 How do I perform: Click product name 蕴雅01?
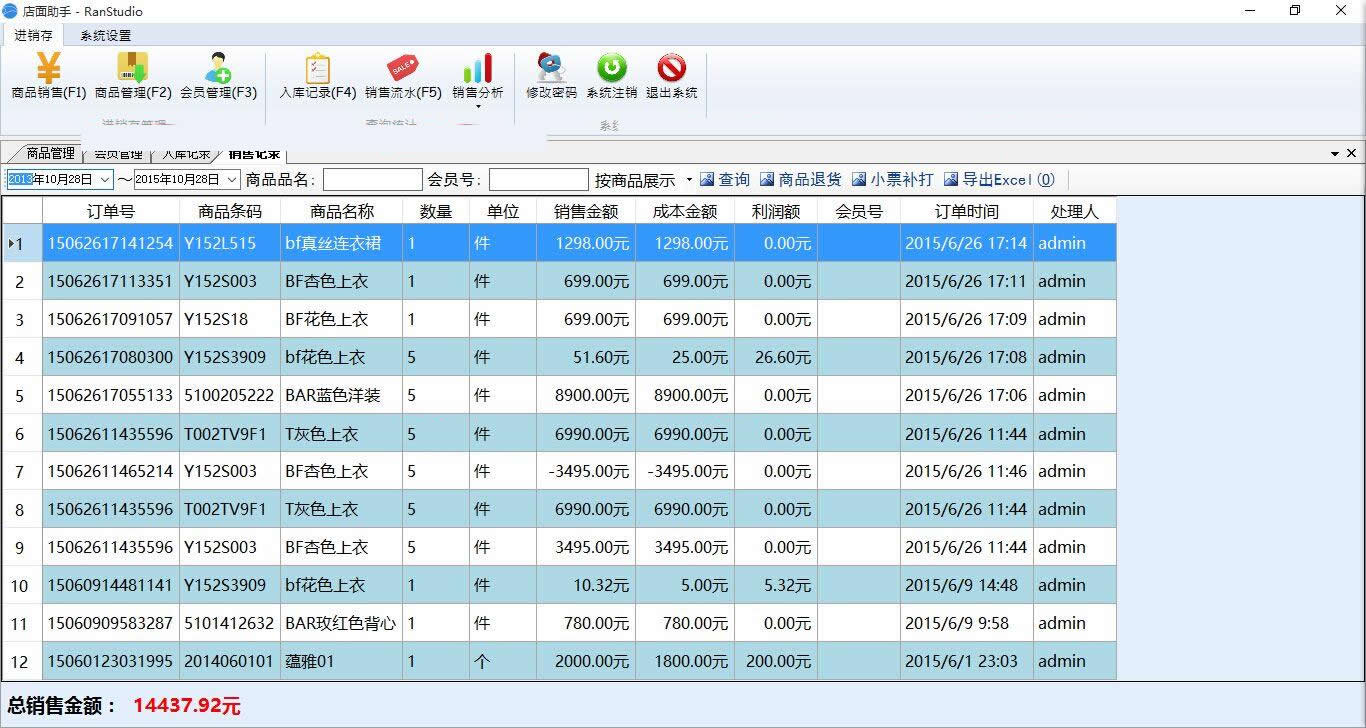click(x=342, y=661)
